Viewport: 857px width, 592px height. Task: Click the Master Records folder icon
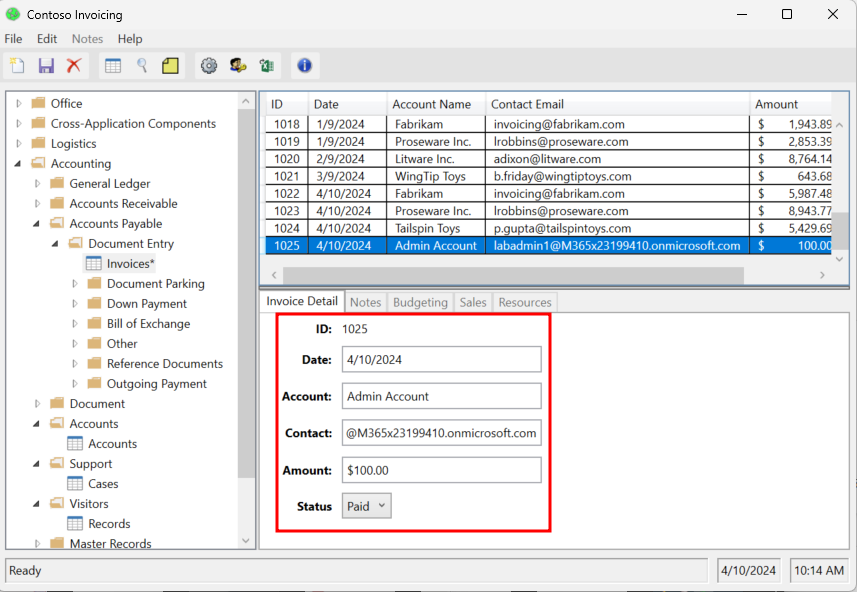pyautogui.click(x=57, y=543)
